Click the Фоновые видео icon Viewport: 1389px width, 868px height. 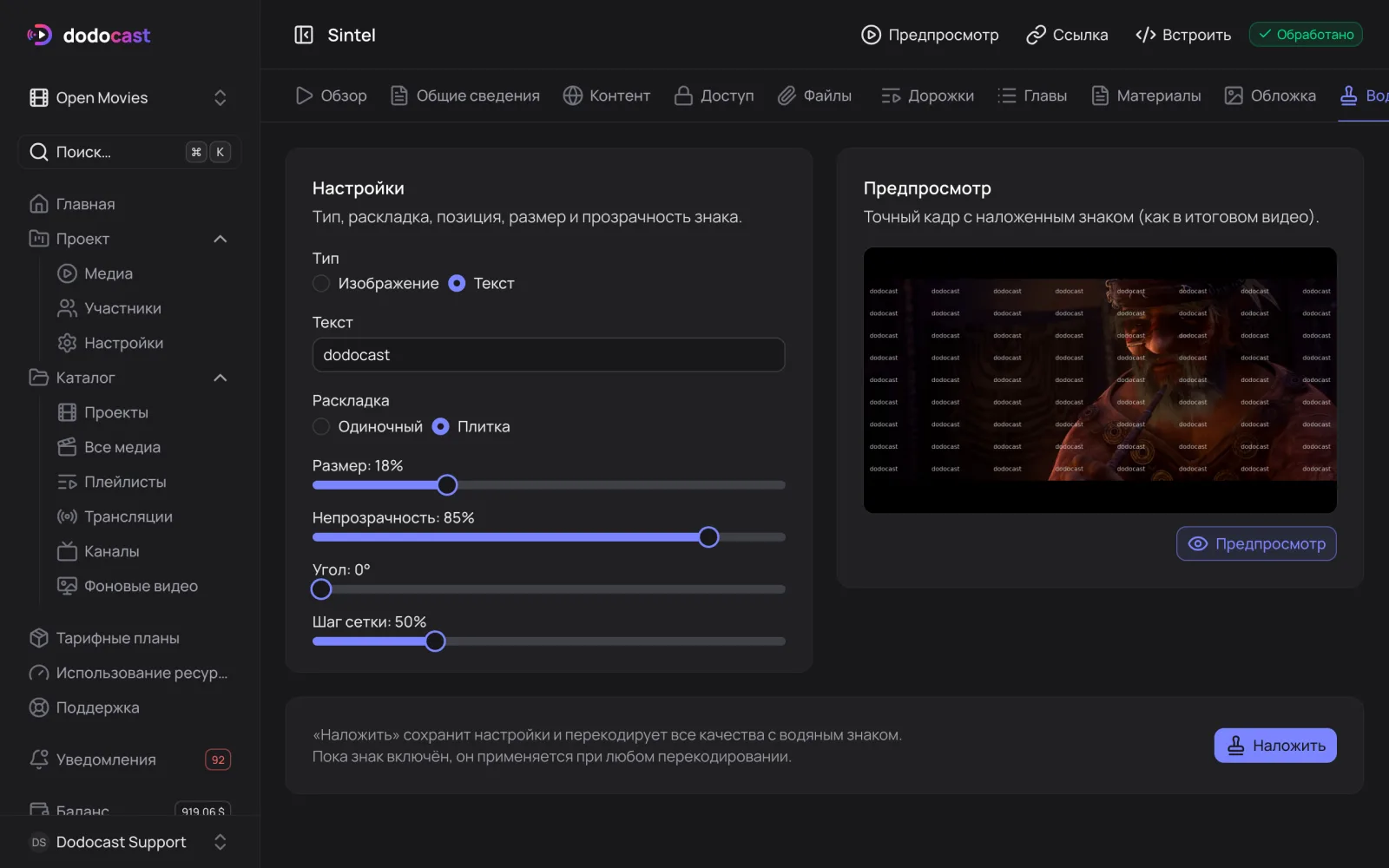click(x=67, y=586)
